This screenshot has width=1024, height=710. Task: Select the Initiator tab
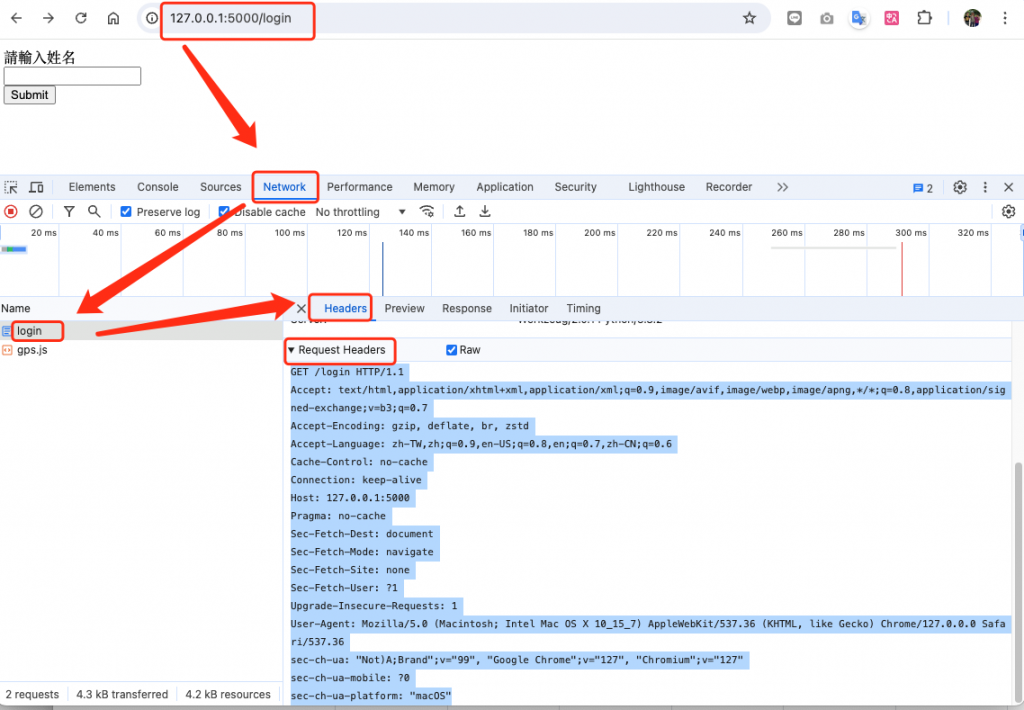click(529, 309)
